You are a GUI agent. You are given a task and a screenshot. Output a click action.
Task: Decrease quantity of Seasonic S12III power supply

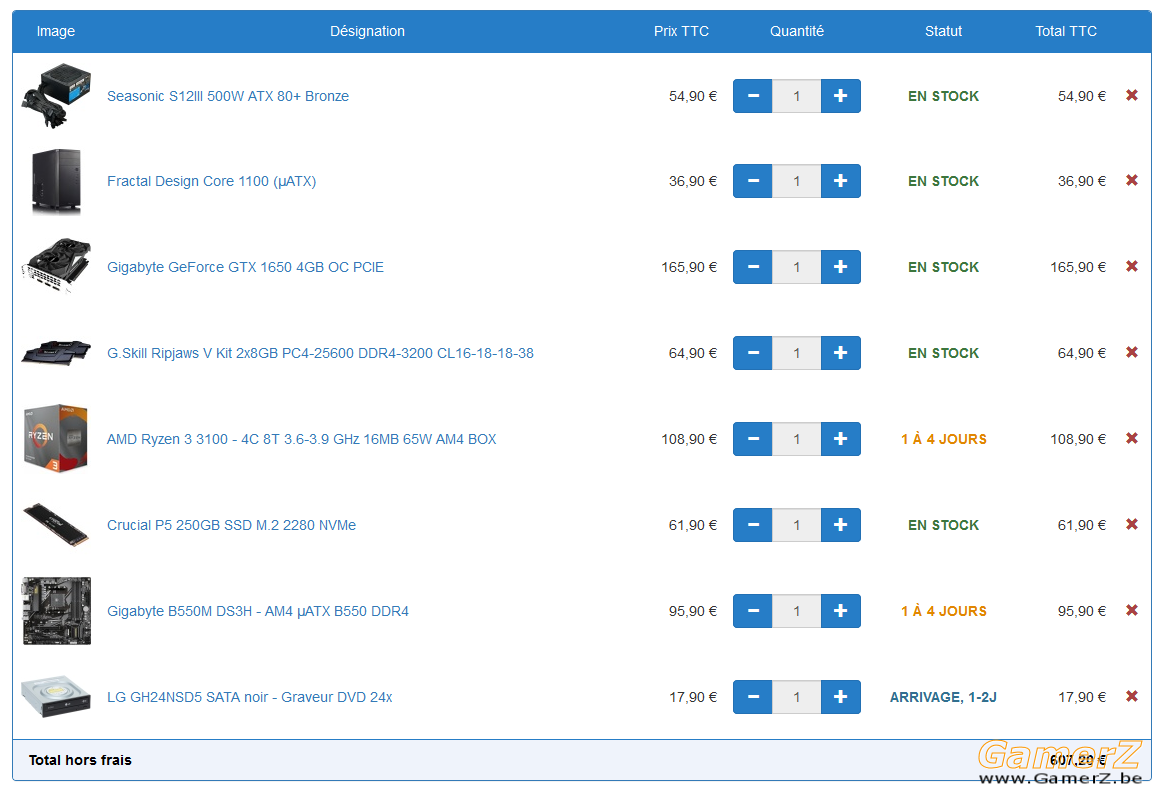753,96
